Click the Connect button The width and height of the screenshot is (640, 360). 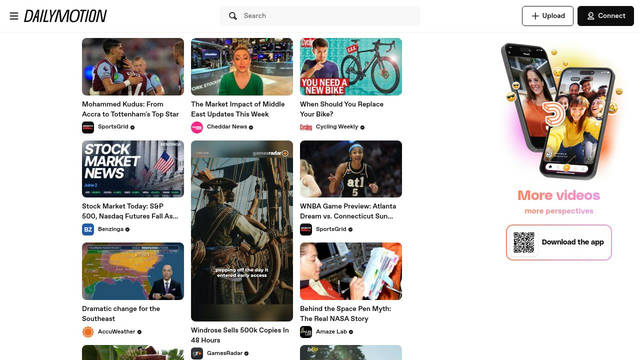click(605, 16)
